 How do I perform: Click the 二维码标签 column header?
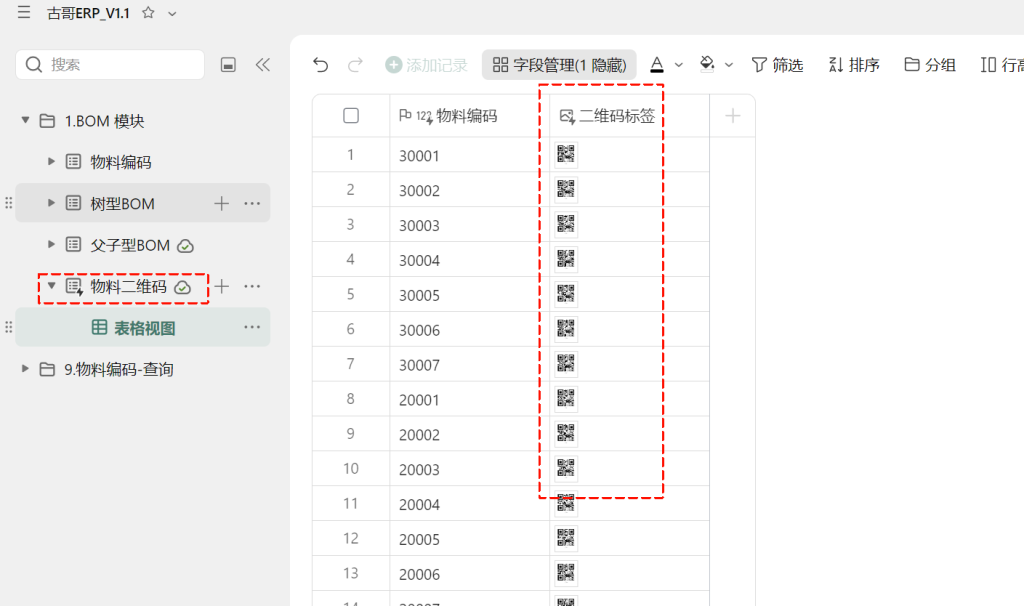pyautogui.click(x=629, y=116)
